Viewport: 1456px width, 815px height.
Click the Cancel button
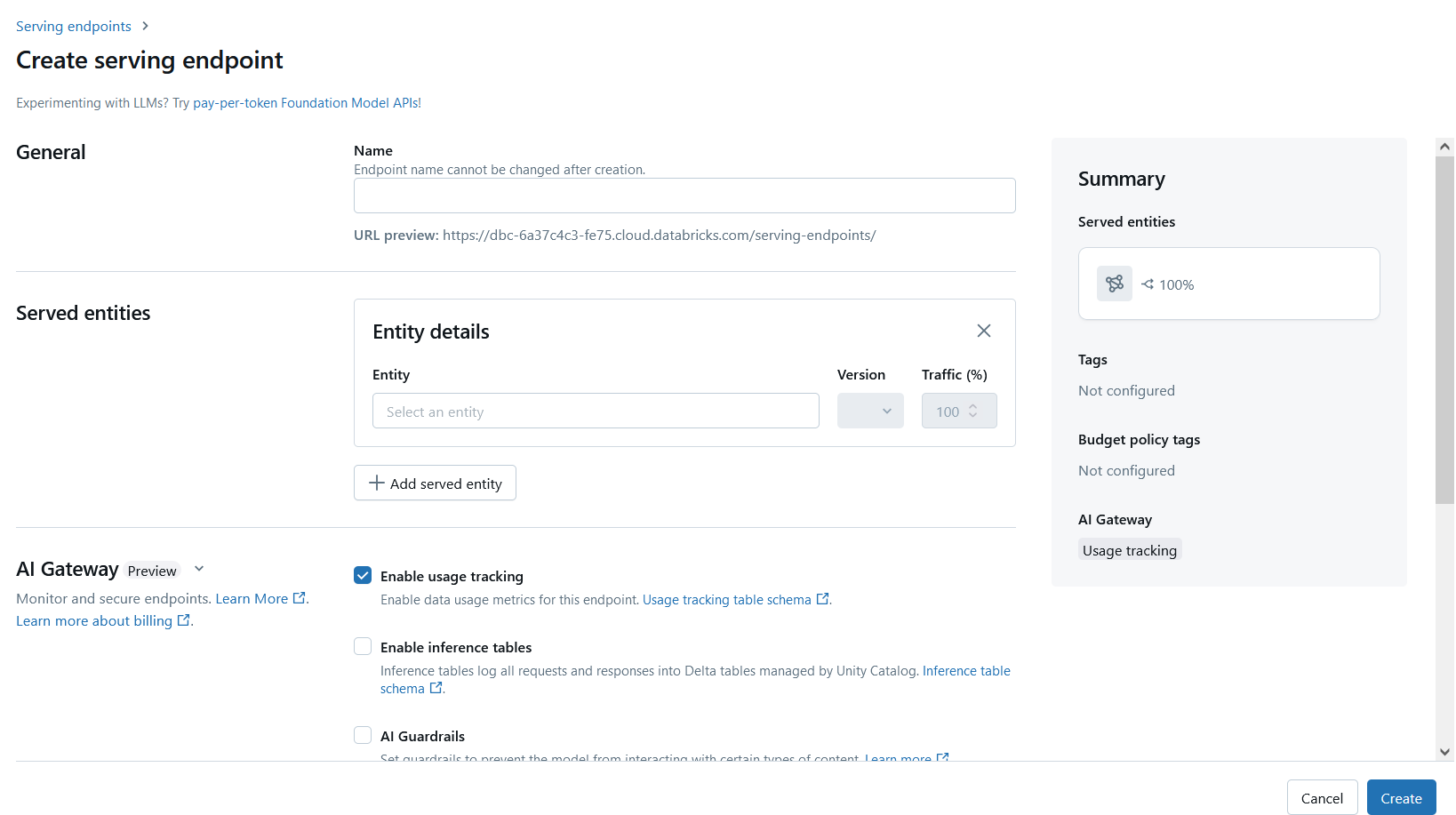(1322, 797)
